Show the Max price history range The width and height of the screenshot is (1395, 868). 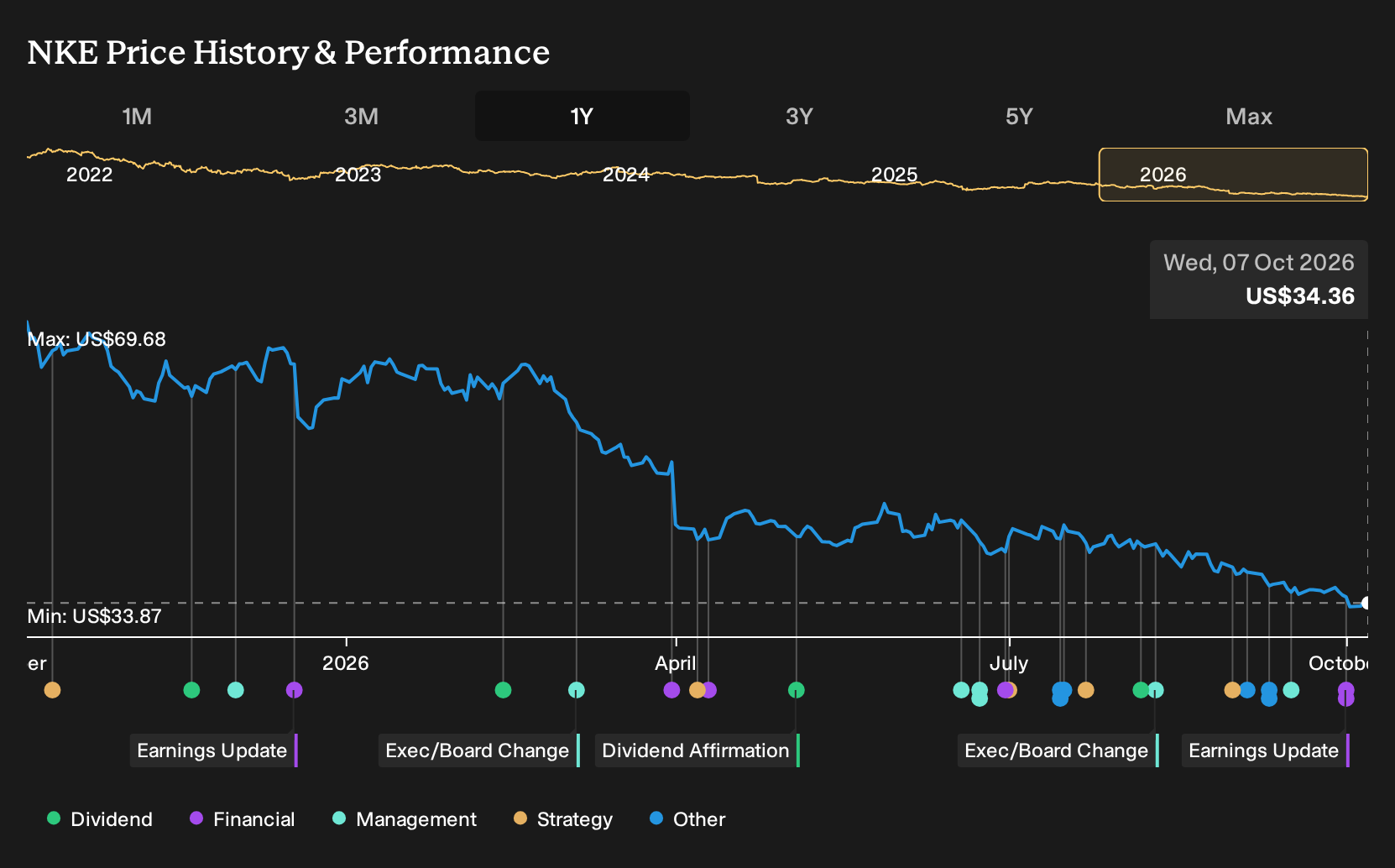coord(1249,116)
